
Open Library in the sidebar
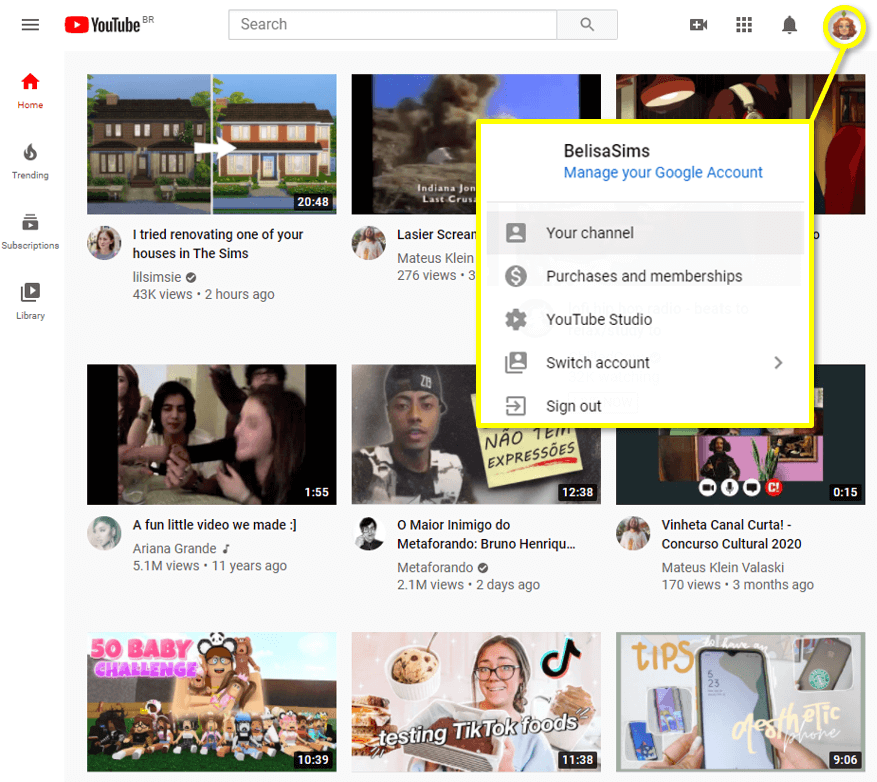tap(30, 301)
